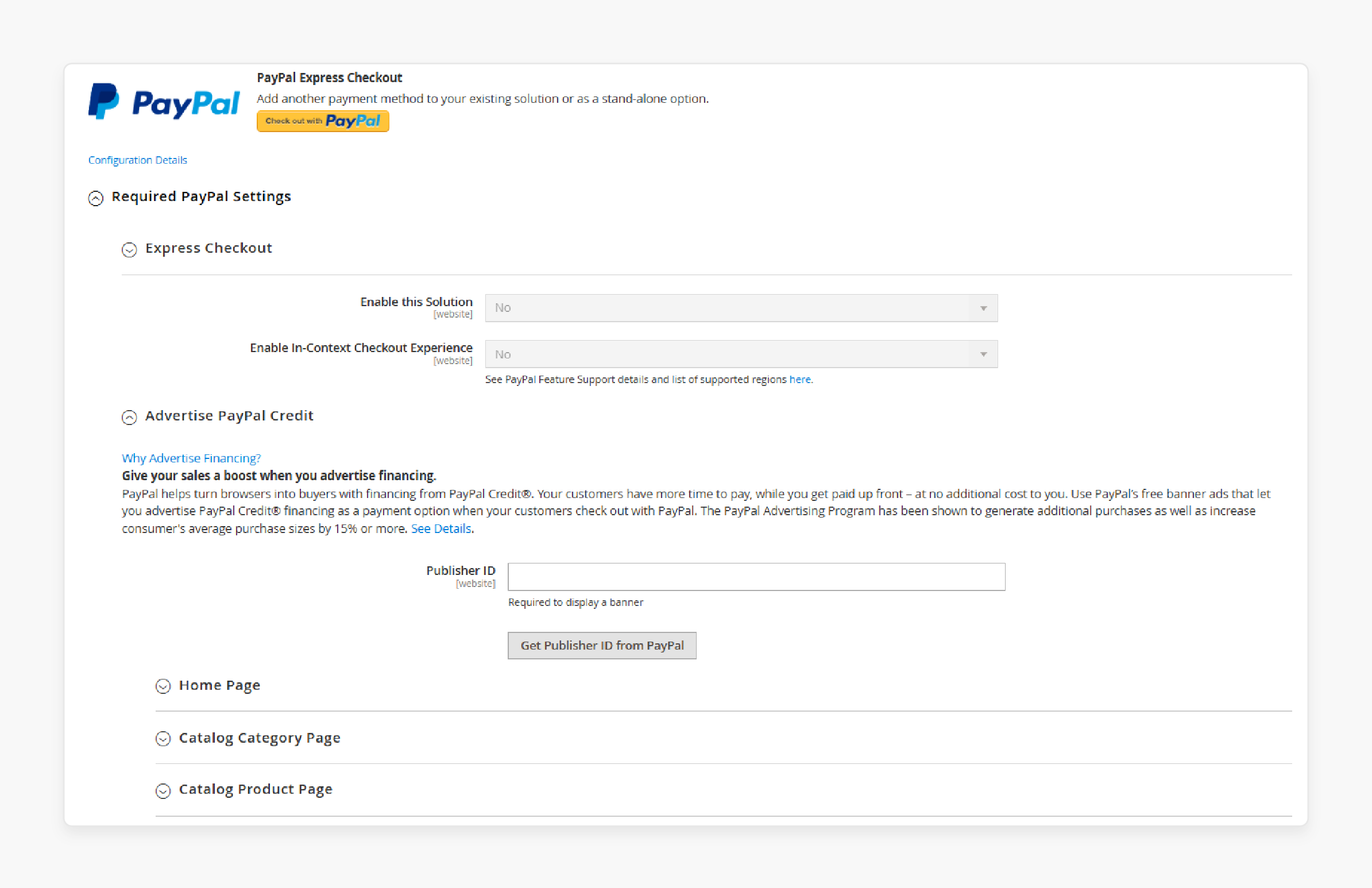Open the Configuration Details link
Screen dimensions: 1372x888
(137, 160)
